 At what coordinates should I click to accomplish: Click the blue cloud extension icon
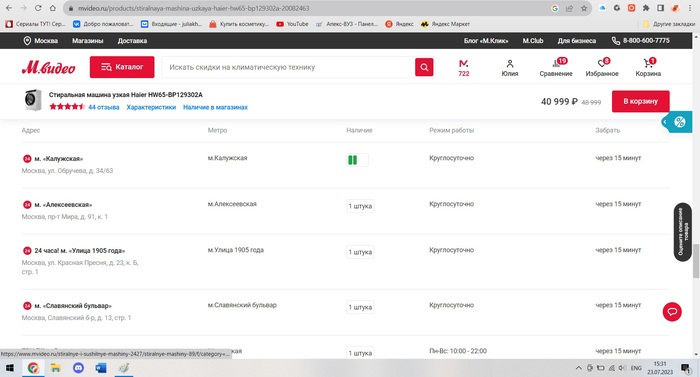[602, 8]
